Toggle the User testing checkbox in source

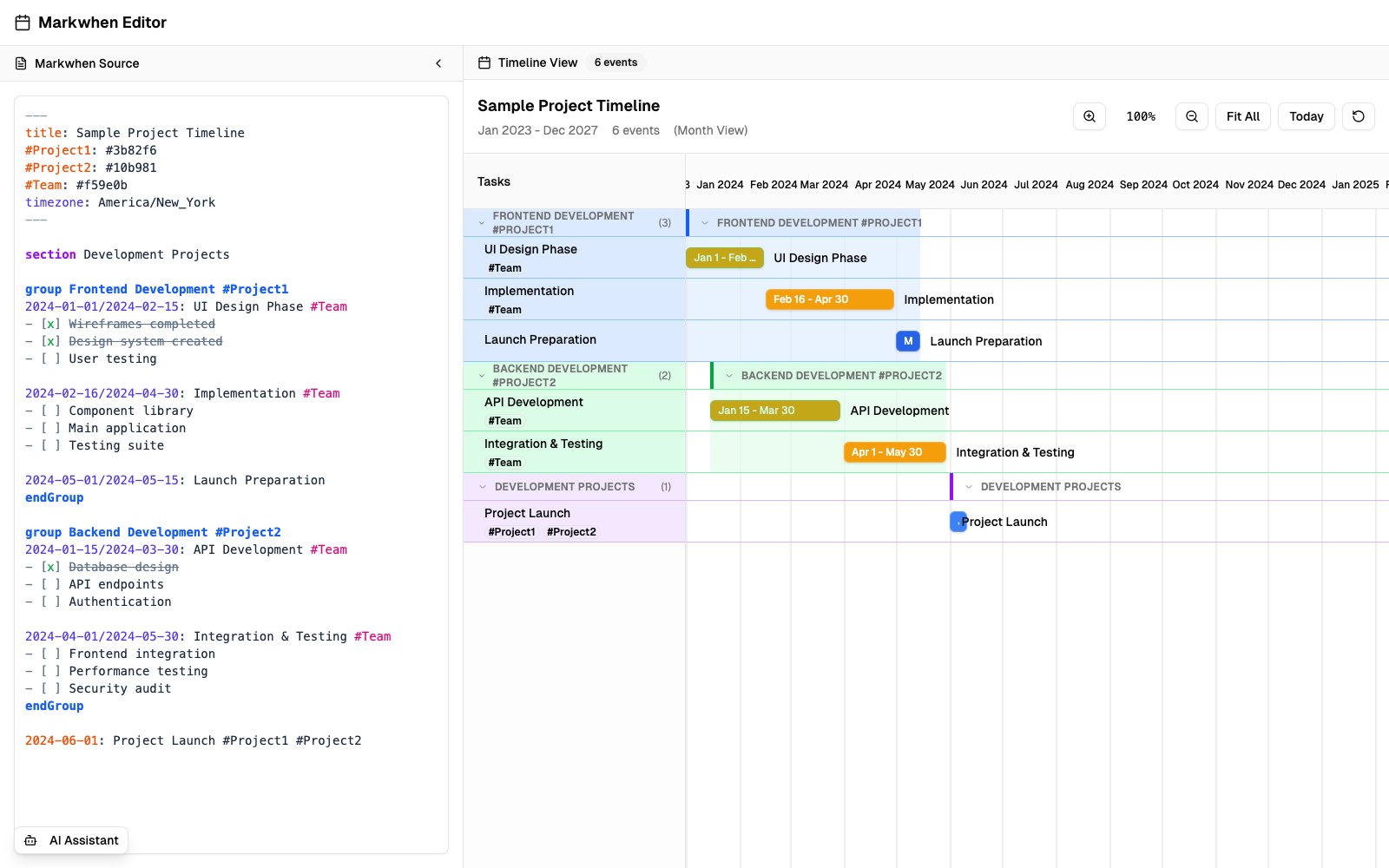[50, 358]
